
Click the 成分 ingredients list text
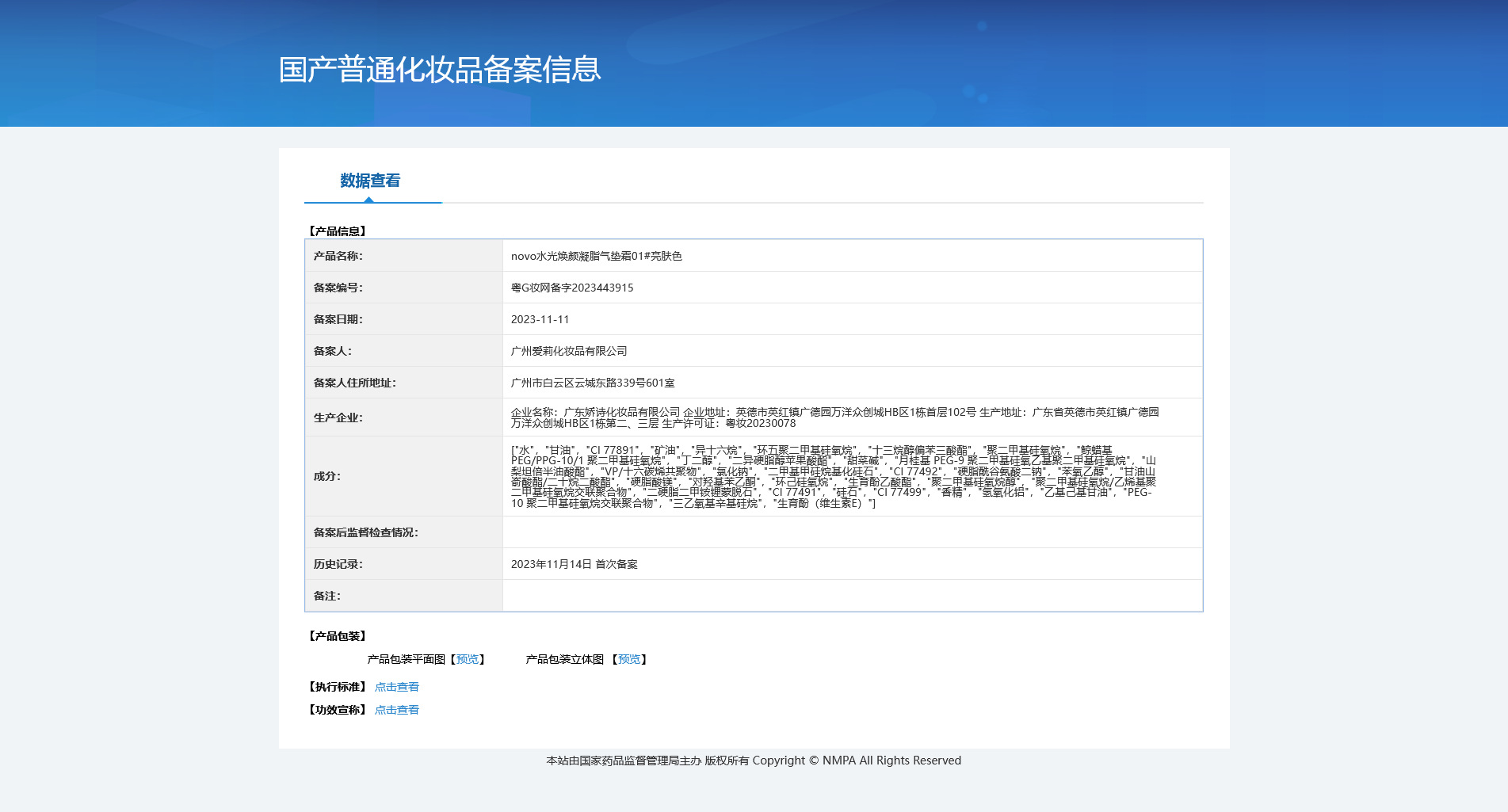tap(834, 476)
